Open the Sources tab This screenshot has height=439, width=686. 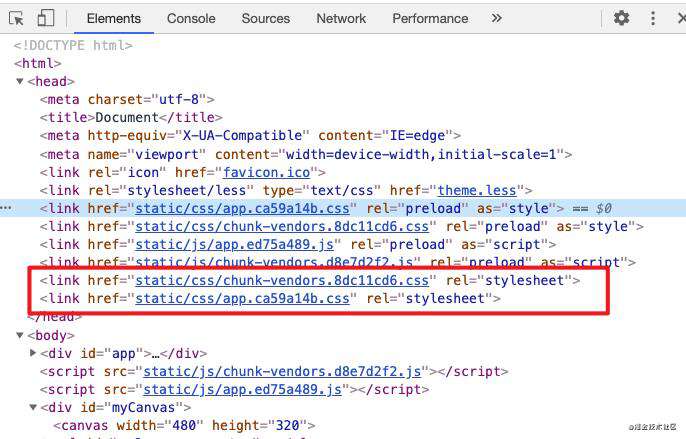(266, 18)
